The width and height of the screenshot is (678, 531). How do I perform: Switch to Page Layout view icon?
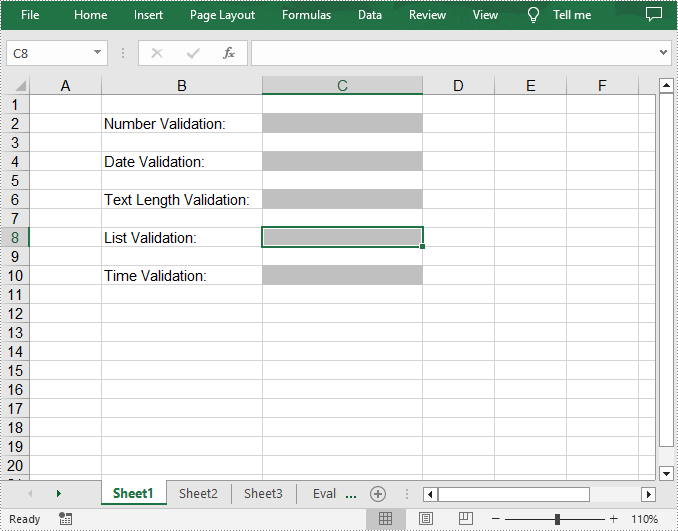(425, 518)
